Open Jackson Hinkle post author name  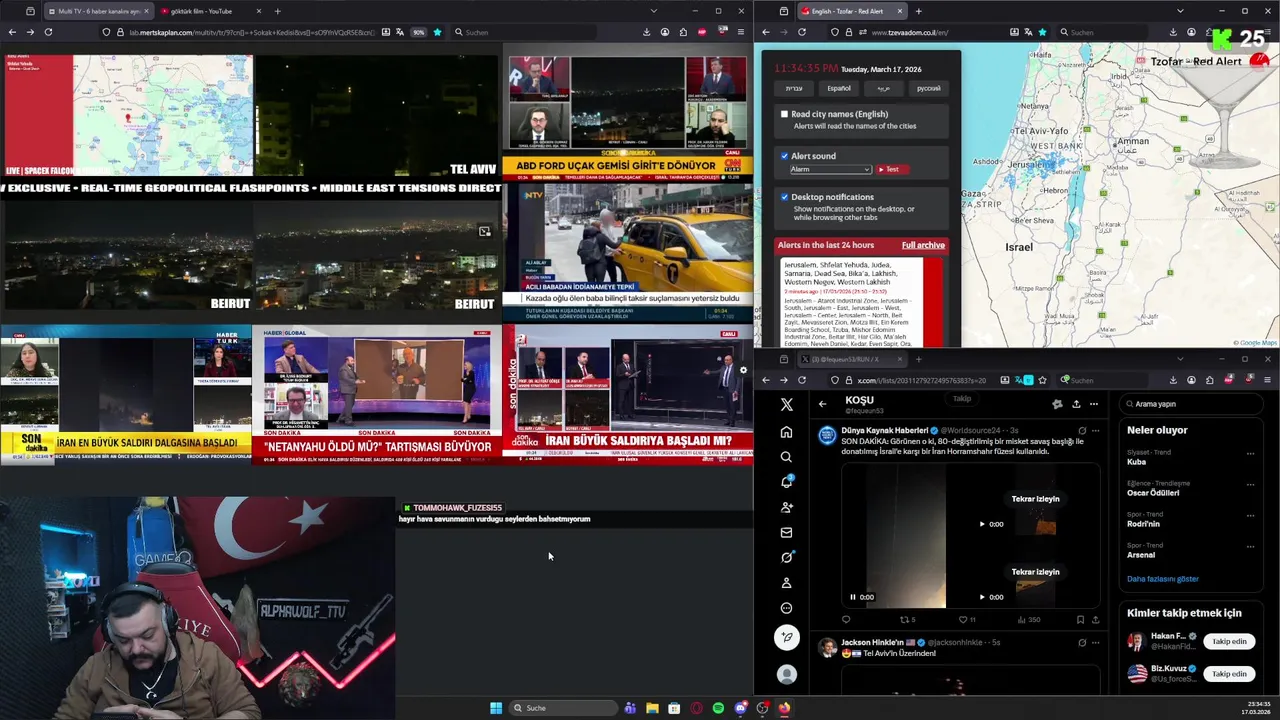(x=872, y=642)
